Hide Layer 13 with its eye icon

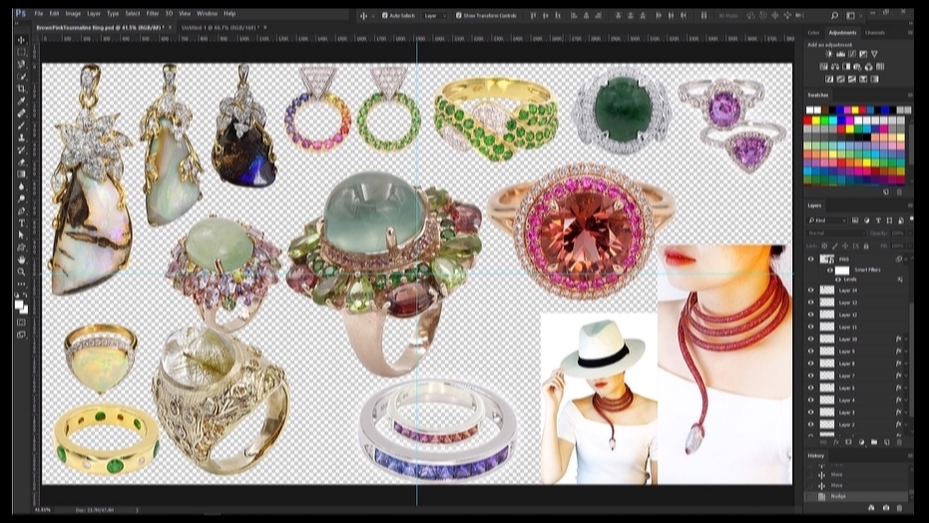(811, 303)
